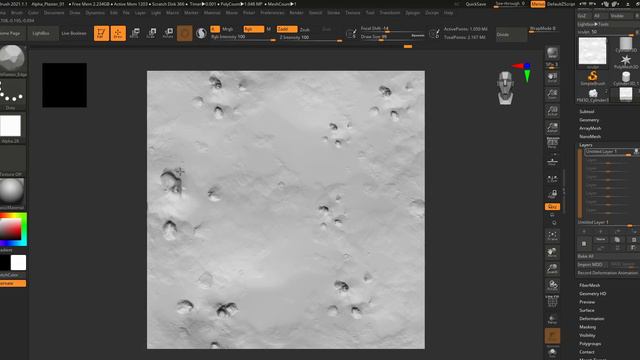Click the right shelf Move navigation icon
Image resolution: width=640 pixels, height=360 pixels.
552,252
